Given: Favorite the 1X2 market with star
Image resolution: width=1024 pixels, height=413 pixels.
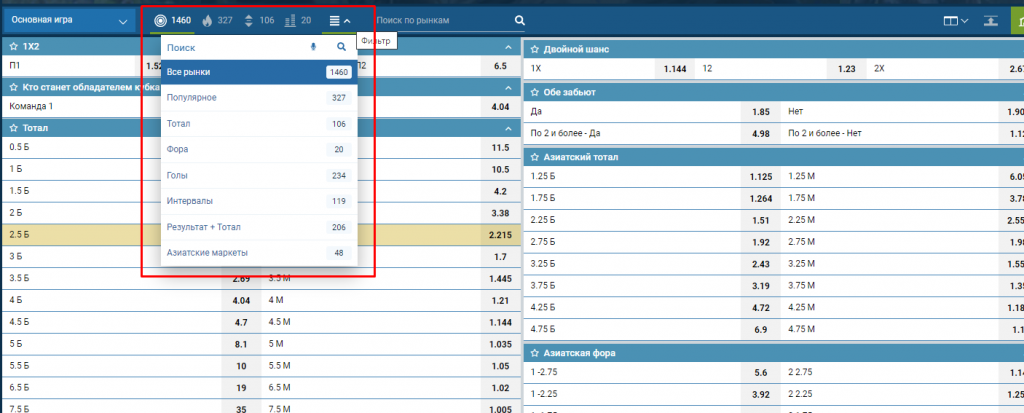Looking at the screenshot, I should [13, 47].
